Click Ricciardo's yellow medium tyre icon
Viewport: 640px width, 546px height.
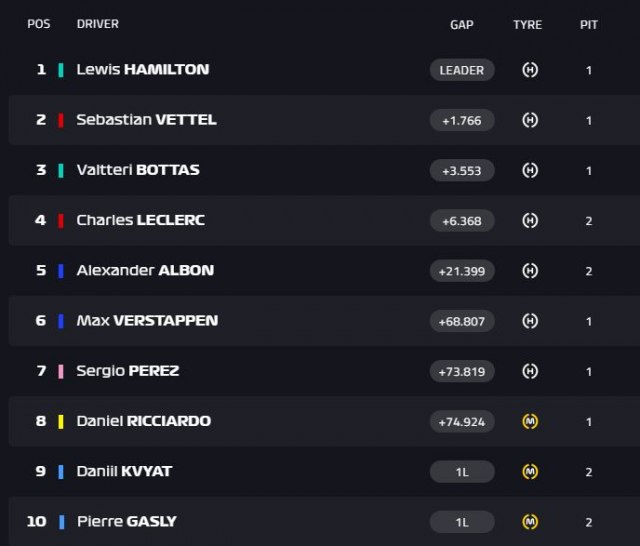point(530,421)
